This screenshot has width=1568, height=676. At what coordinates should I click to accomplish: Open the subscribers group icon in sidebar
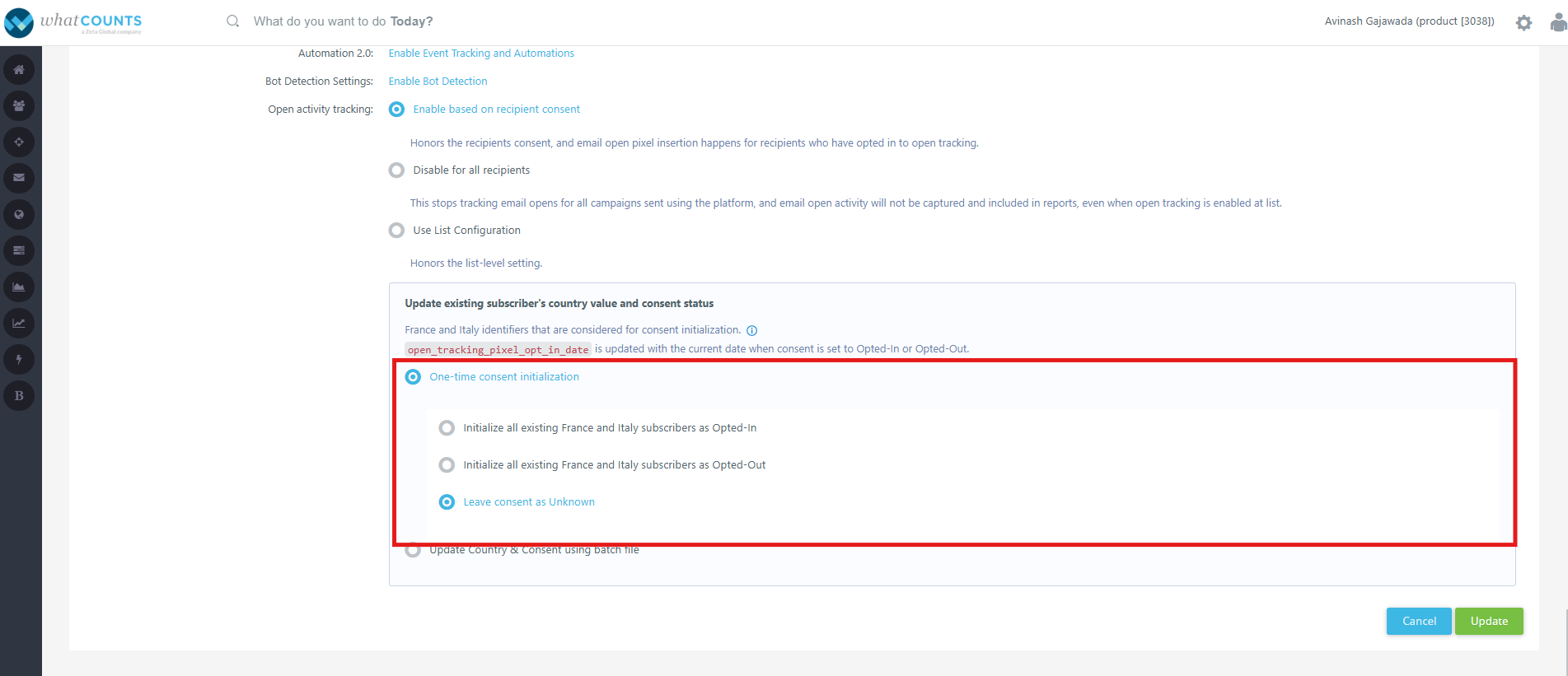19,106
